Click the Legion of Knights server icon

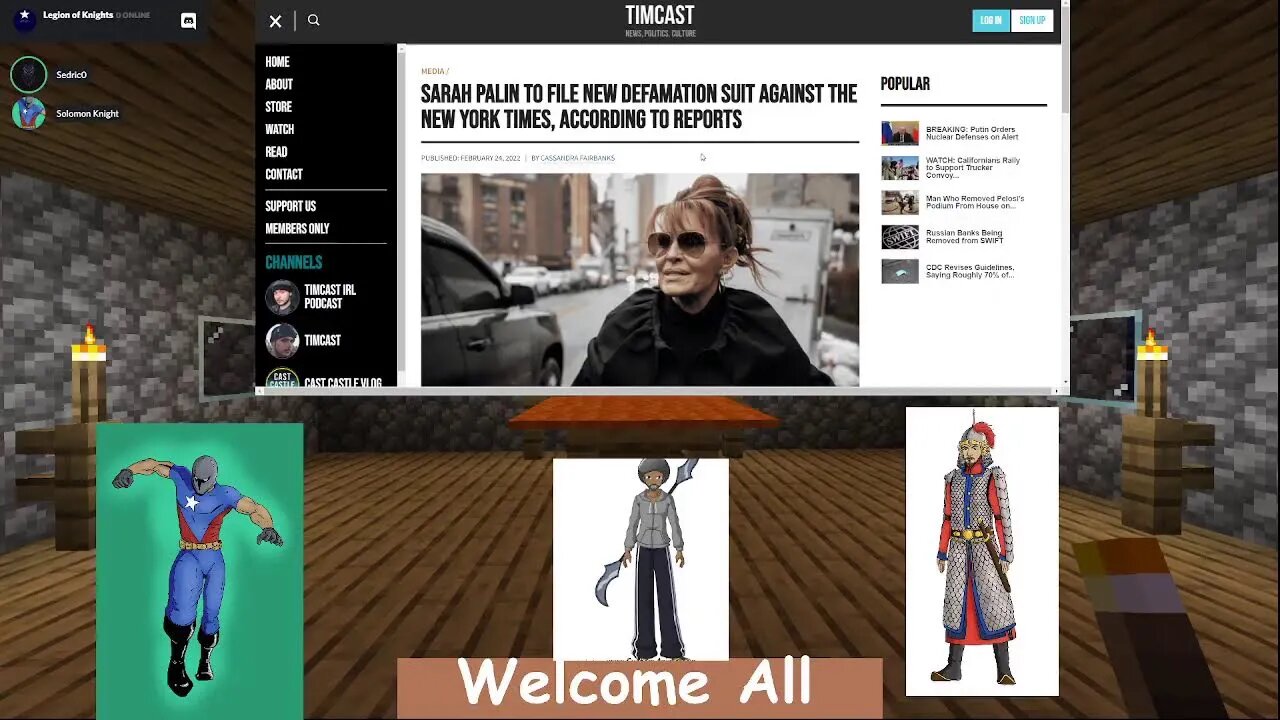point(23,19)
